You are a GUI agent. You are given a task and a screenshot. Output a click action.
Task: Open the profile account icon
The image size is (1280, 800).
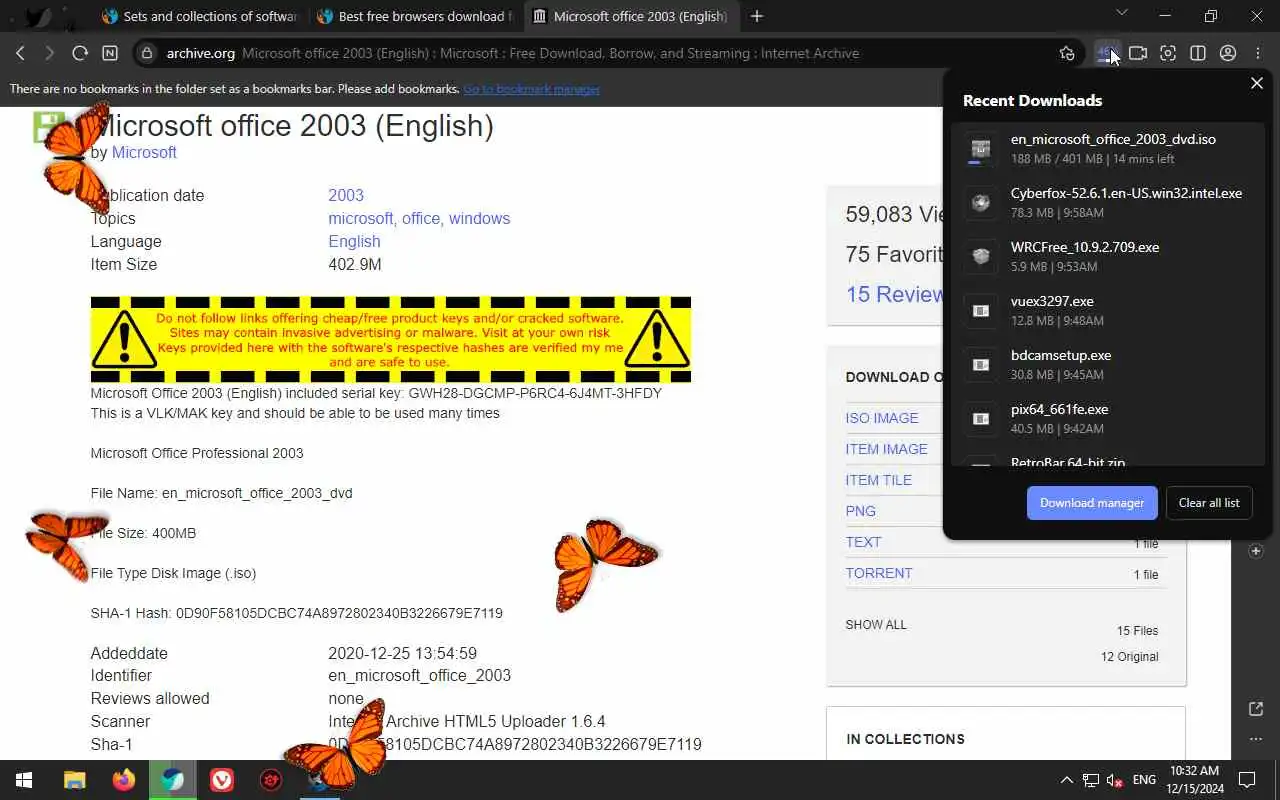pyautogui.click(x=1228, y=53)
